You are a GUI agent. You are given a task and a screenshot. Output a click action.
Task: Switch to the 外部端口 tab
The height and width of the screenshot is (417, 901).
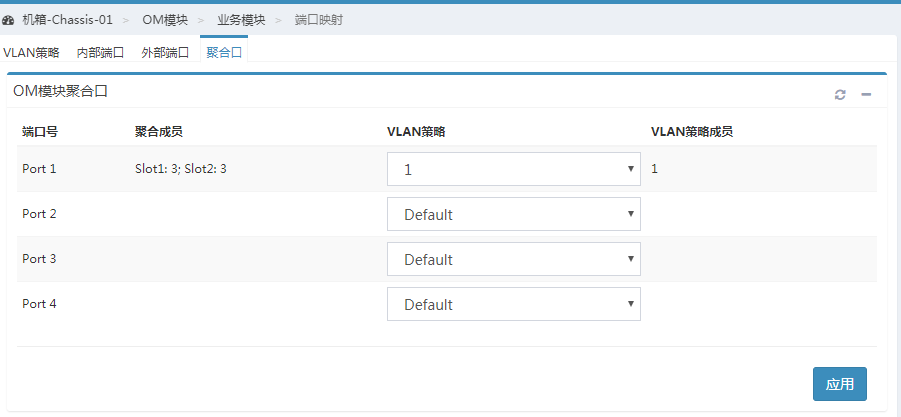pos(165,53)
